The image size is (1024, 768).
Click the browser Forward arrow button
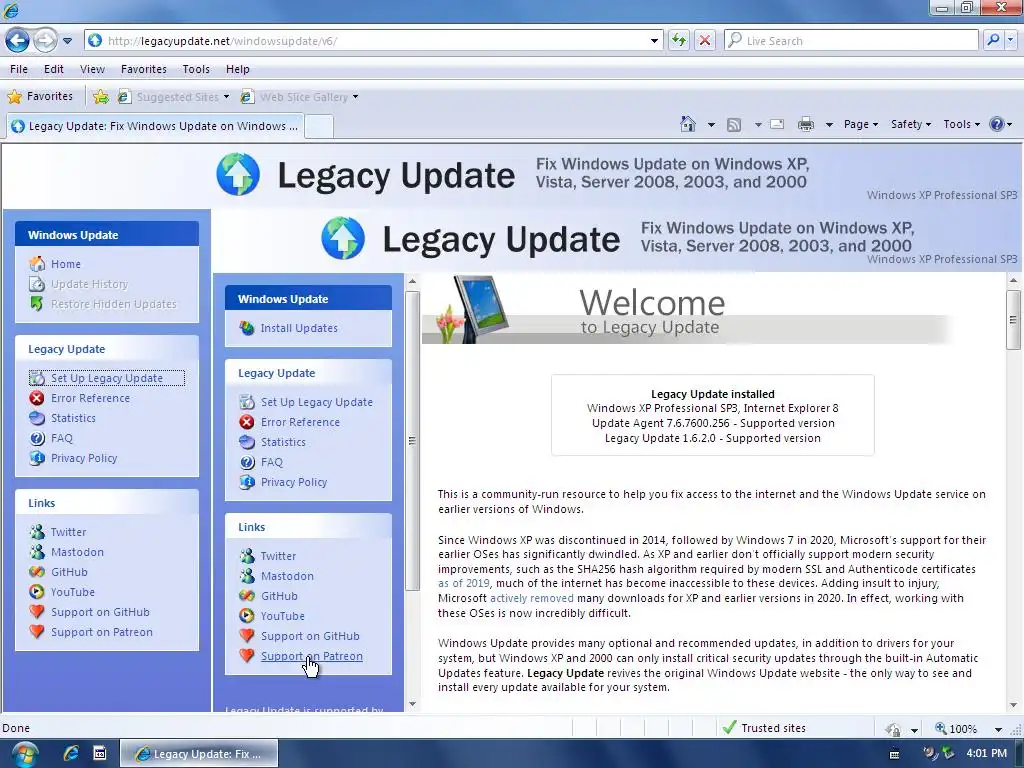pos(45,40)
